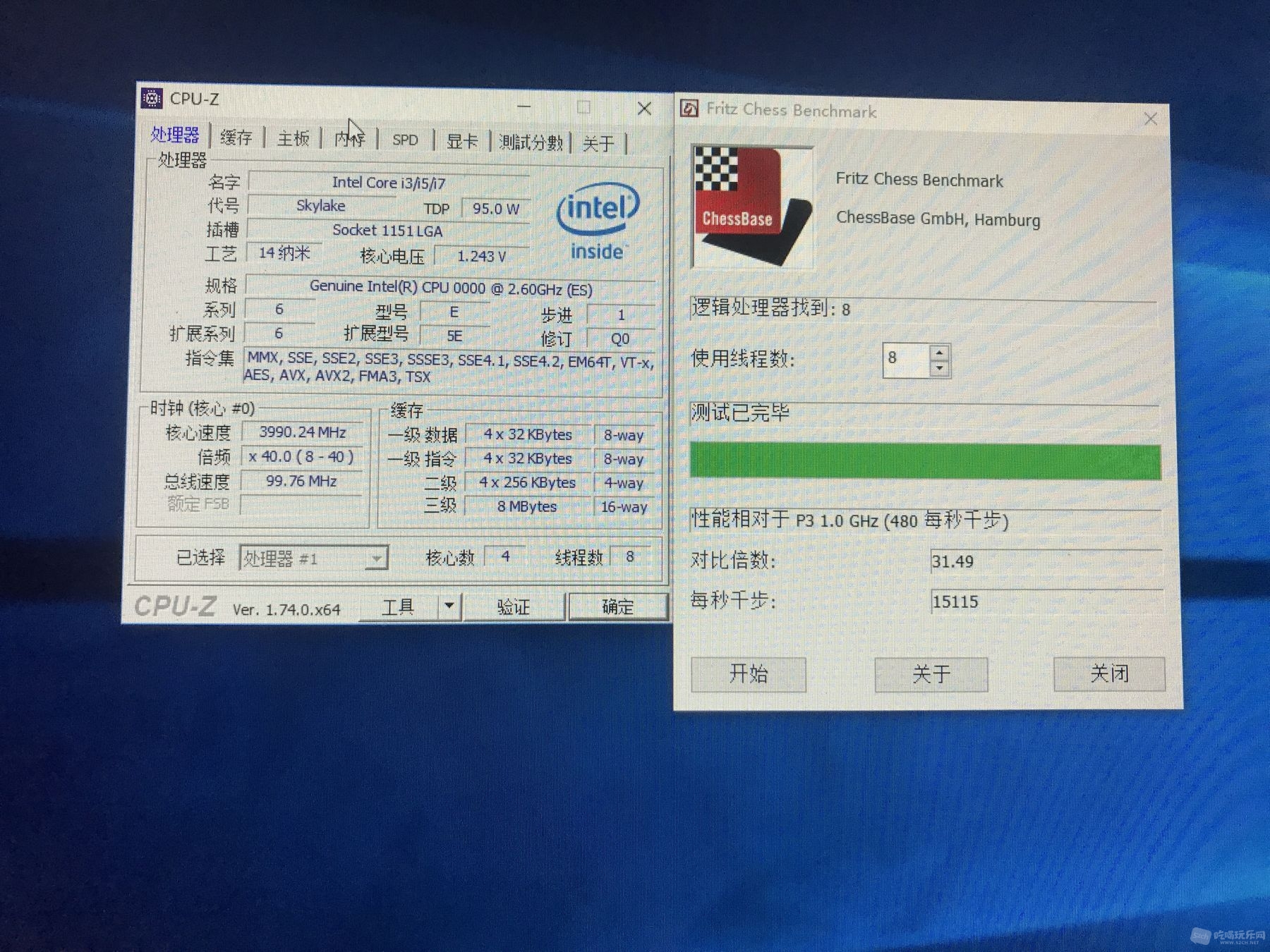This screenshot has height=952, width=1270.
Task: Switch to the SPD tab
Action: coord(405,140)
